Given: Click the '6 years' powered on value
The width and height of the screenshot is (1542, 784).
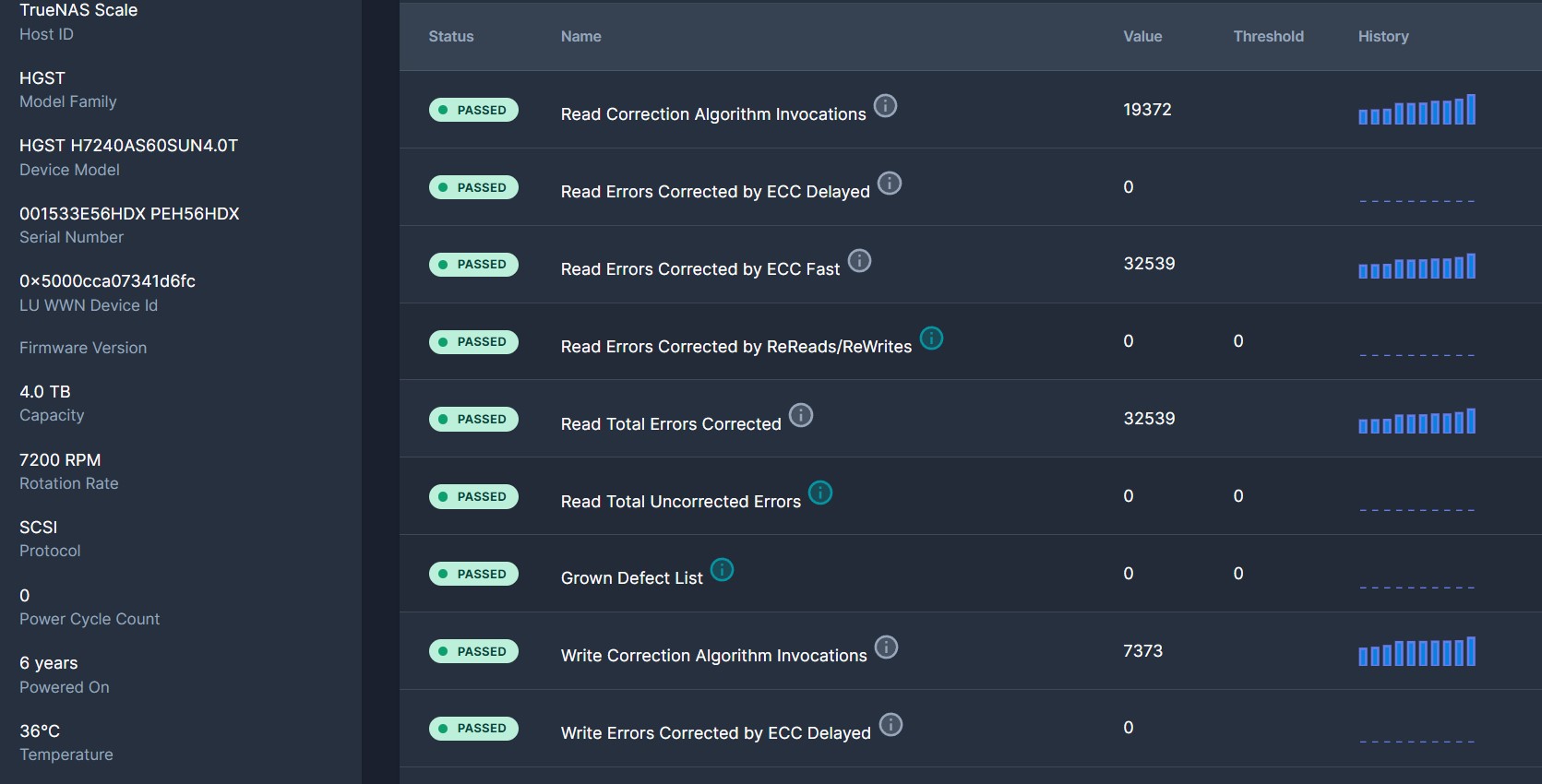Looking at the screenshot, I should pyautogui.click(x=48, y=663).
